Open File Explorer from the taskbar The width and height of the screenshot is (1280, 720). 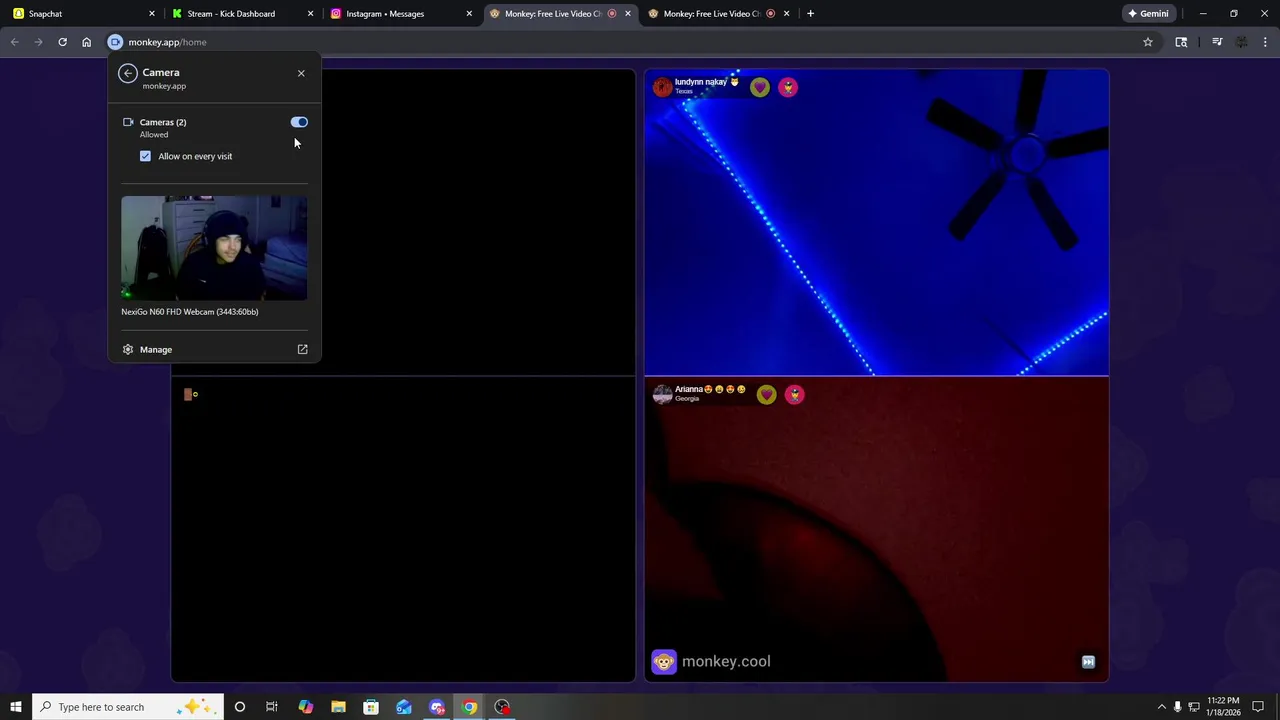338,707
